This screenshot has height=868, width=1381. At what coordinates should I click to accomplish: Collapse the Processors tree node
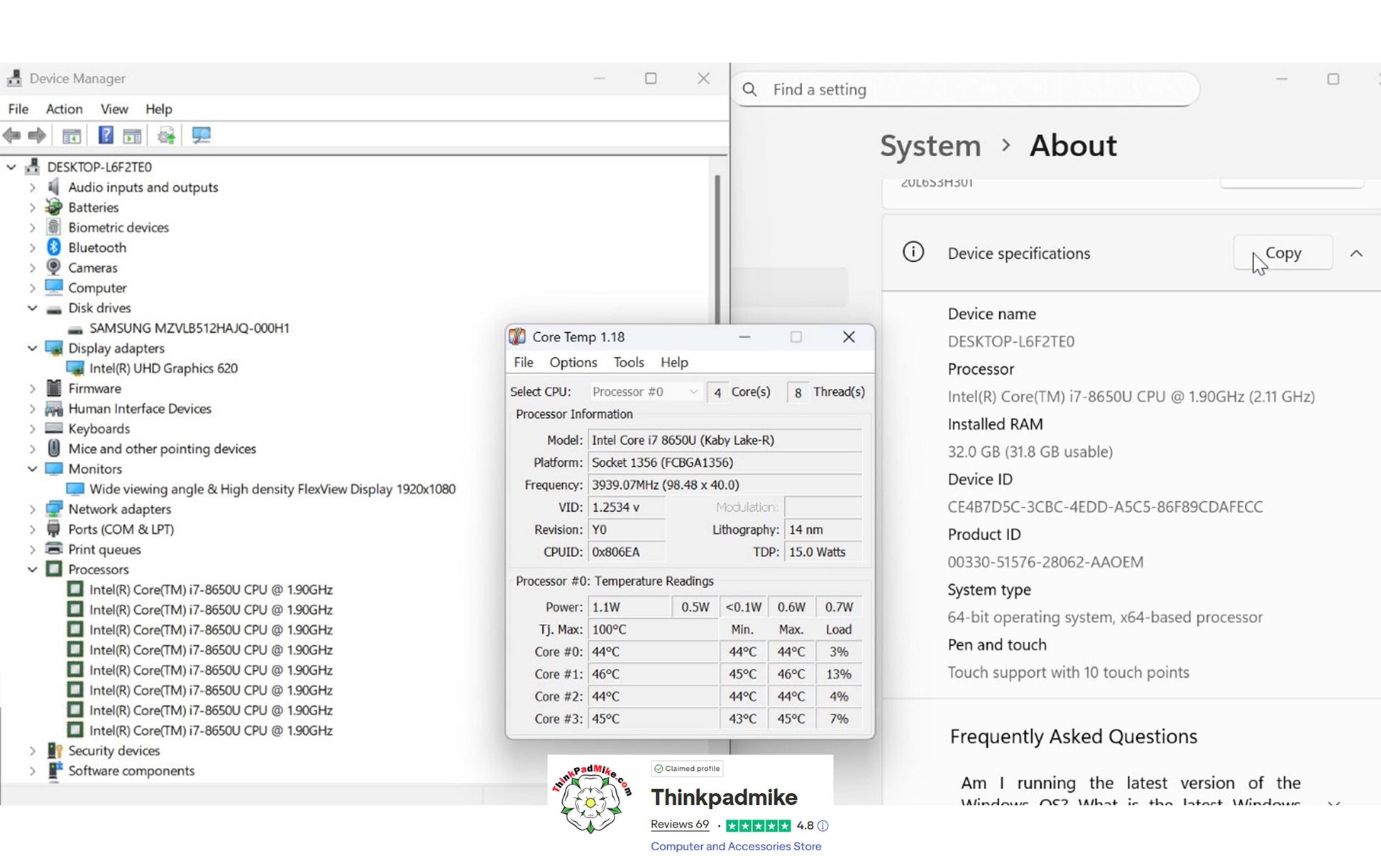(x=32, y=569)
